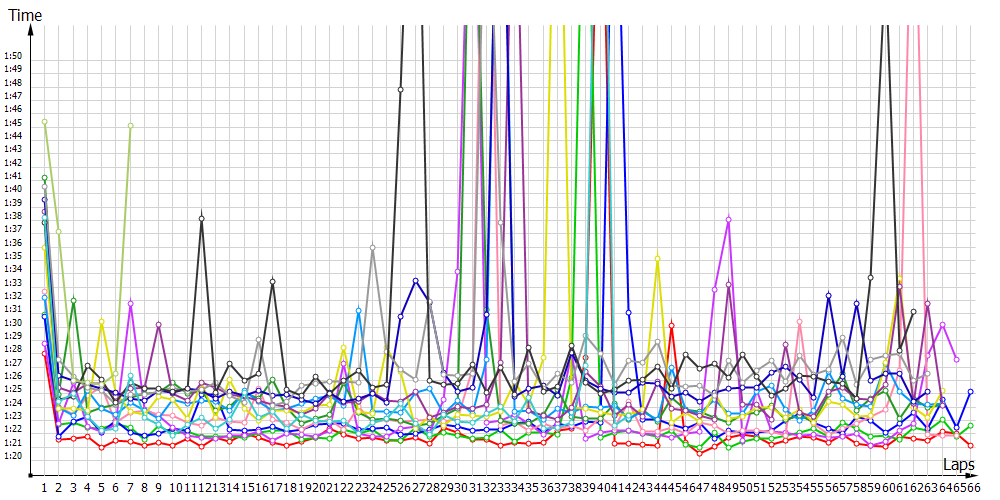Select the dark blue peak point at lap 27
Viewport: 1000px width, 500px height.
[416, 281]
